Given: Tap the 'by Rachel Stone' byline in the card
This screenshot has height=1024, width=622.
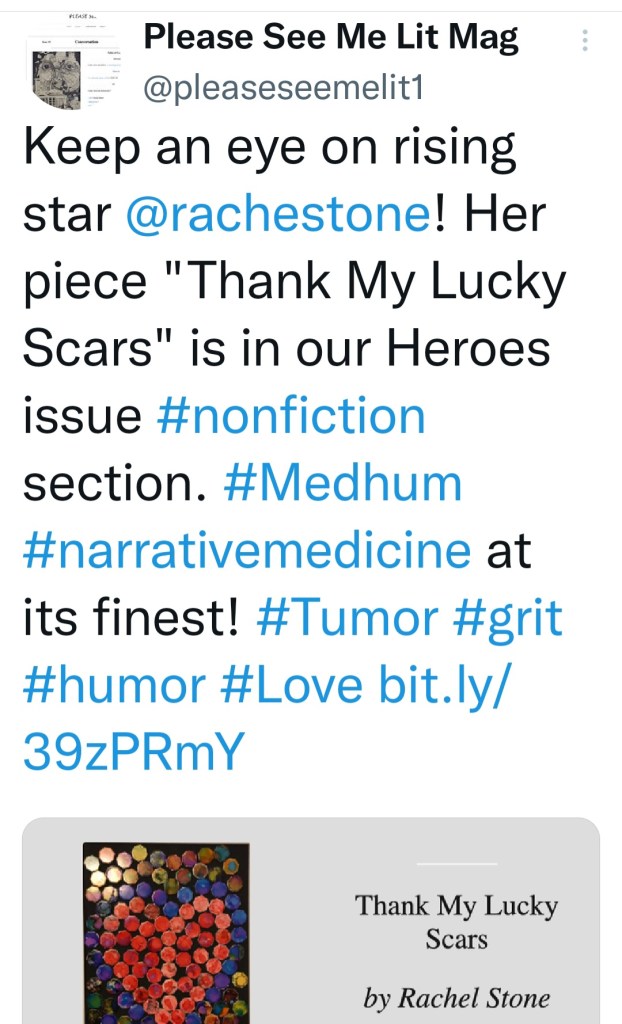Looking at the screenshot, I should [x=455, y=997].
